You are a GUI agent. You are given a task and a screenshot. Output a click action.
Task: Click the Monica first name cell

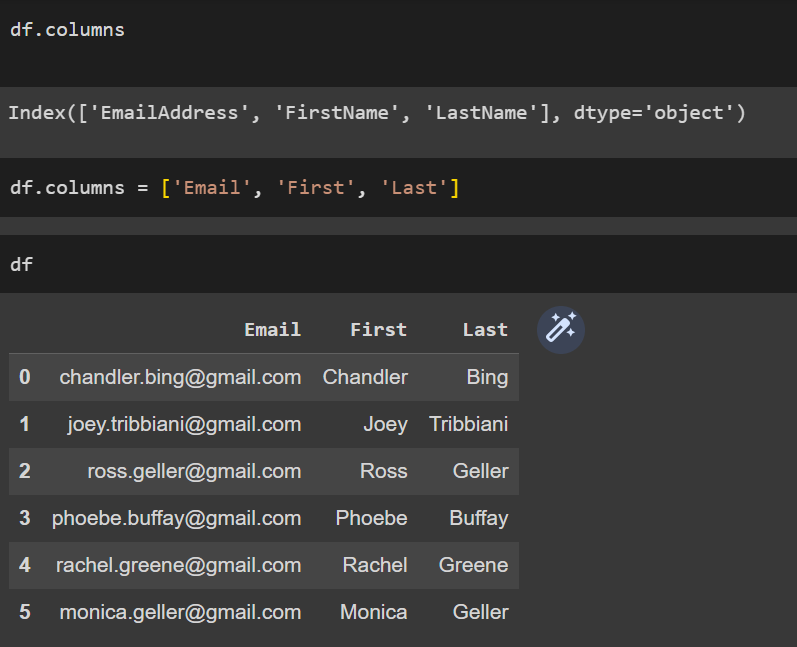coord(374,612)
